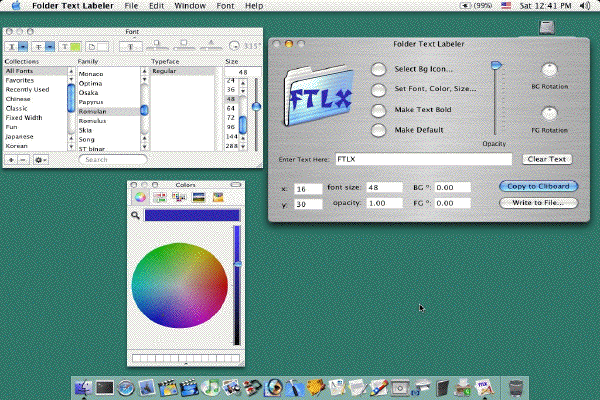Click the current blue color preview bar
The height and width of the screenshot is (400, 600).
[x=192, y=216]
